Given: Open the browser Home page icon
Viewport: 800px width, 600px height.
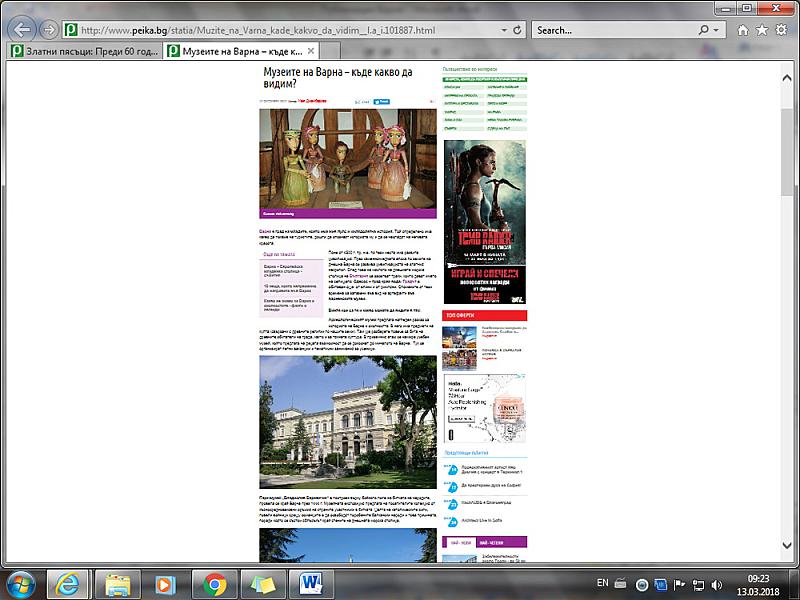Looking at the screenshot, I should [x=743, y=30].
